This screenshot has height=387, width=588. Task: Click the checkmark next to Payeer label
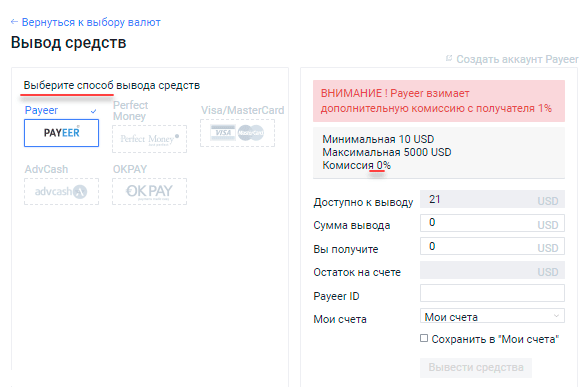click(x=93, y=111)
